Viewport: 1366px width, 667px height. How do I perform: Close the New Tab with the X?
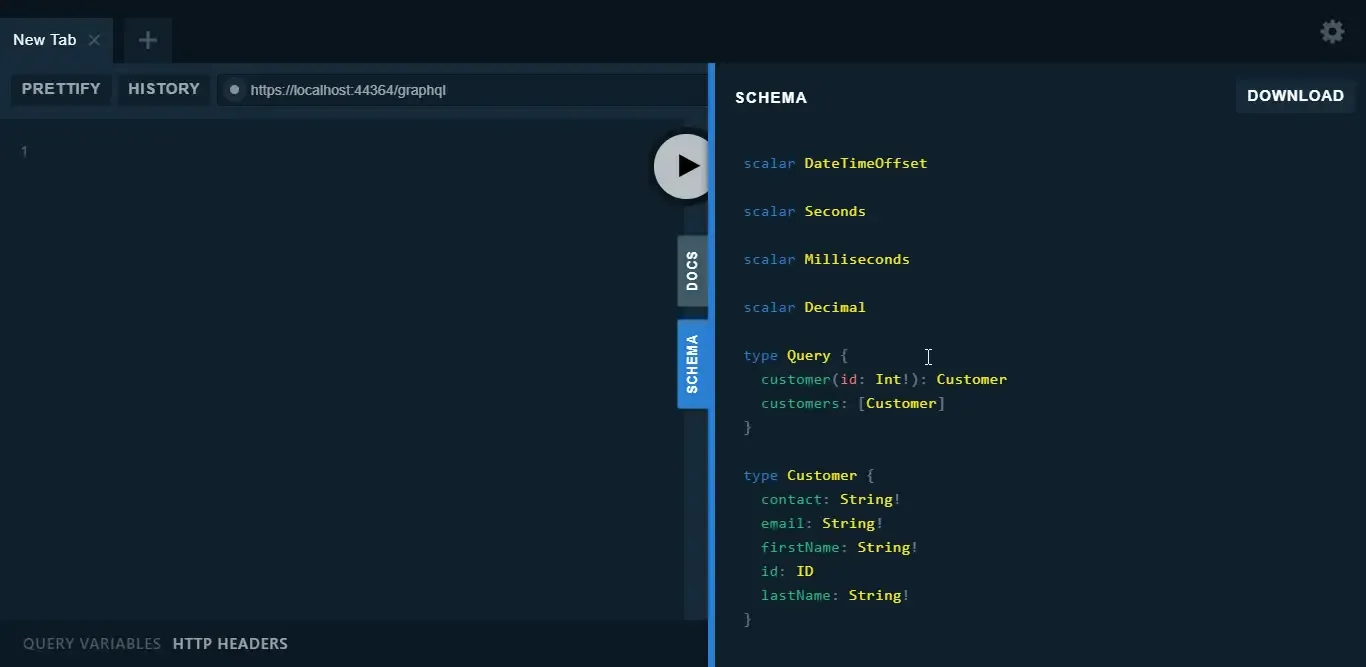click(95, 41)
